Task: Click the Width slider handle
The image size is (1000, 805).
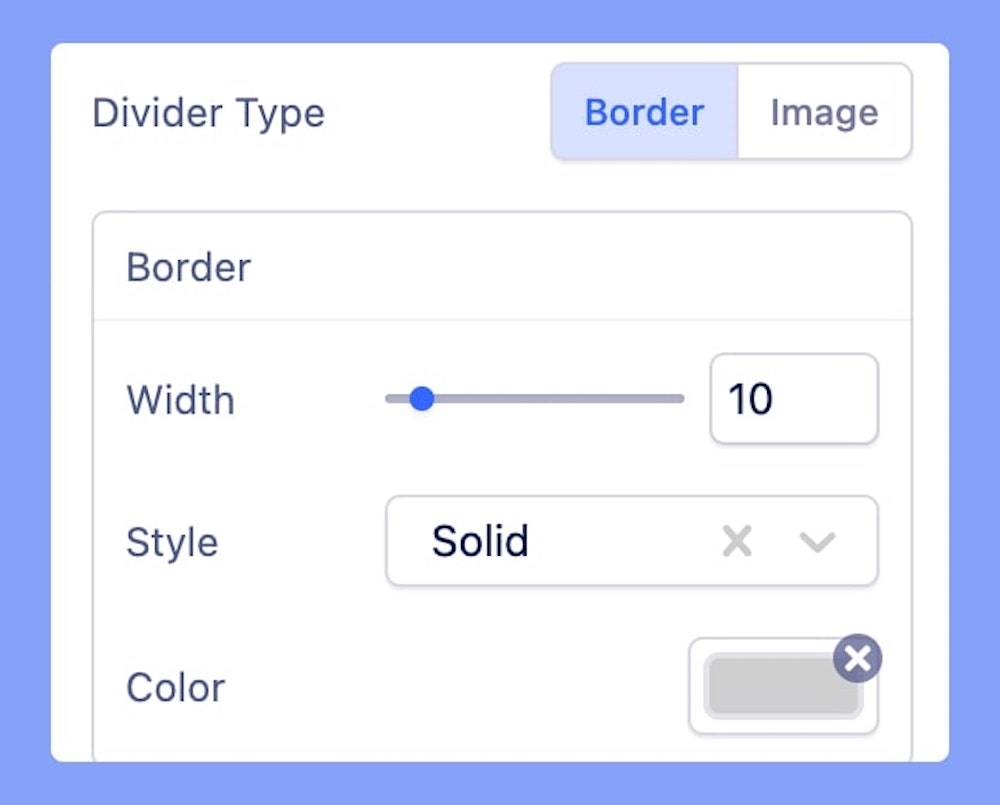Action: 422,399
